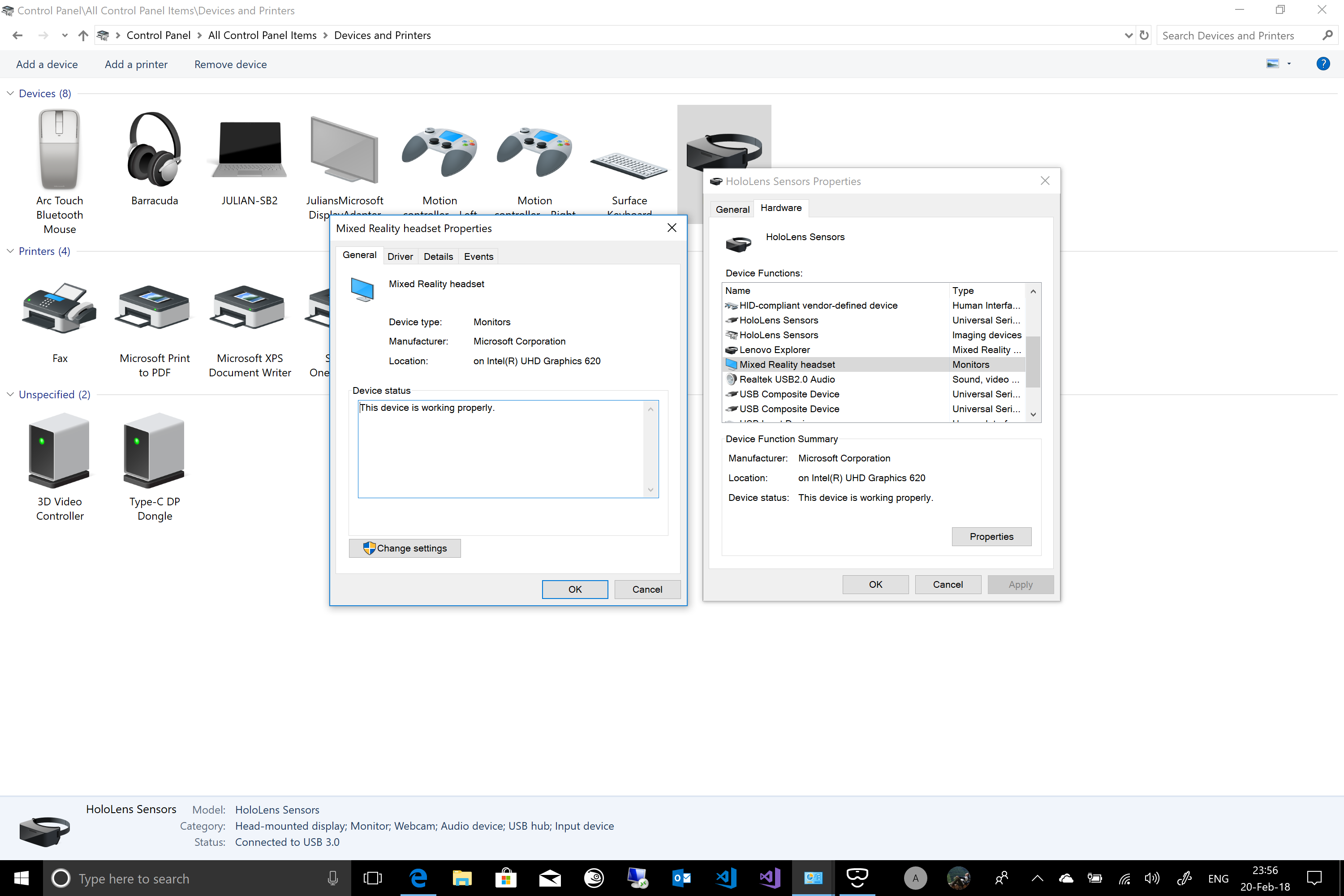Open Task View on the taskbar
Image resolution: width=1344 pixels, height=896 pixels.
[x=373, y=878]
